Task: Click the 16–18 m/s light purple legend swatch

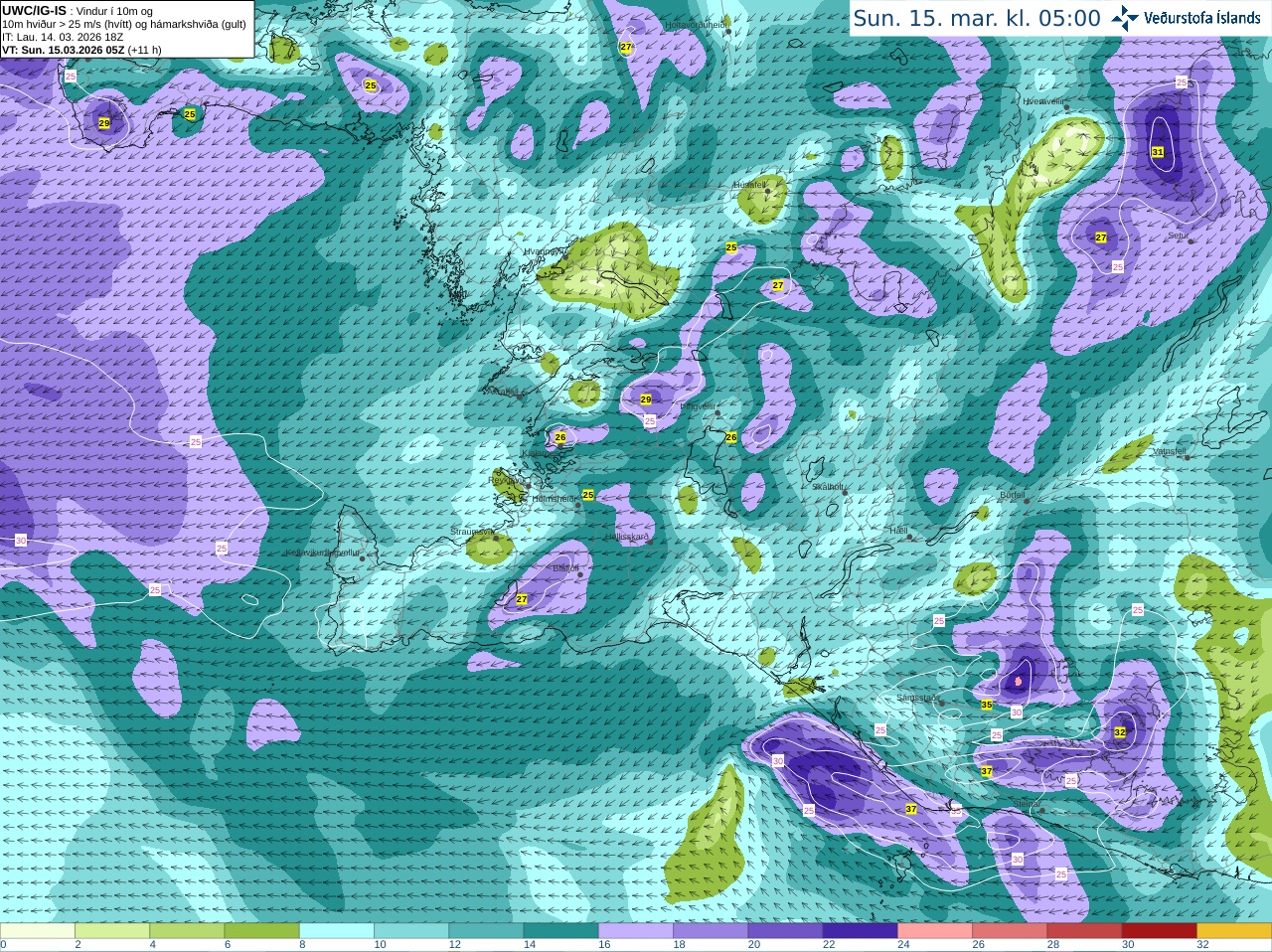Action: (636, 930)
